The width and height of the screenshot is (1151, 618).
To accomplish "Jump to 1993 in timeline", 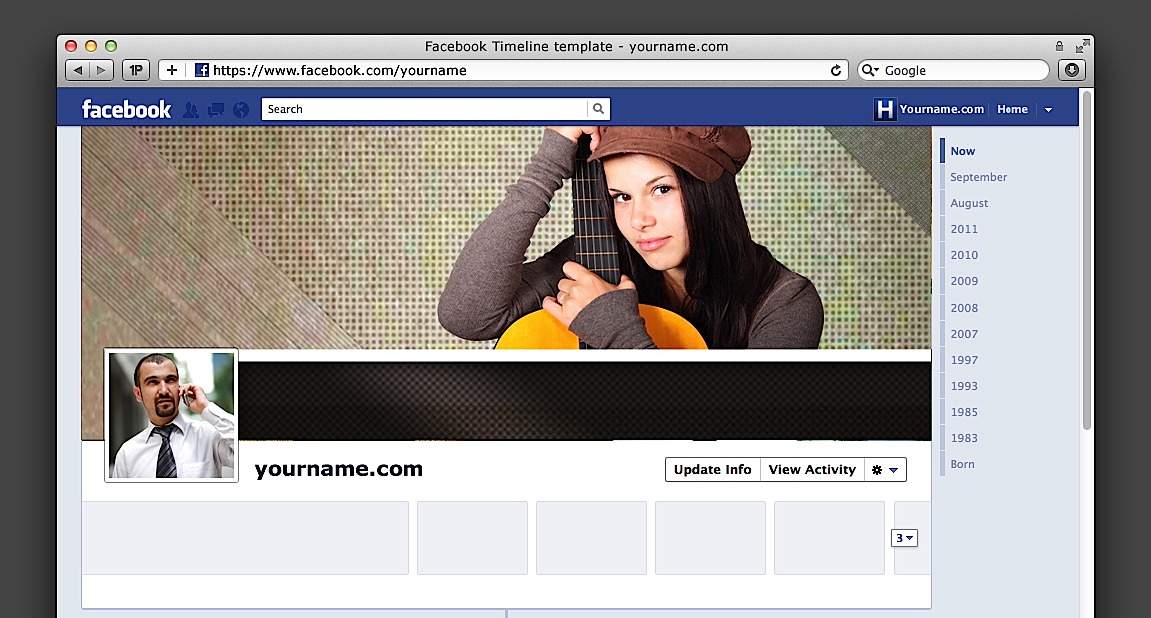I will 964,386.
